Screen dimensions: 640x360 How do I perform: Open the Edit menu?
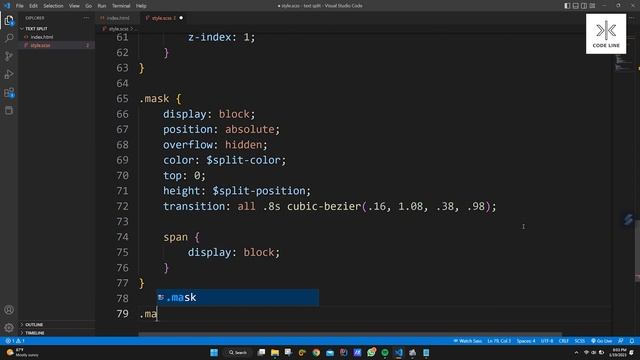click(x=33, y=6)
